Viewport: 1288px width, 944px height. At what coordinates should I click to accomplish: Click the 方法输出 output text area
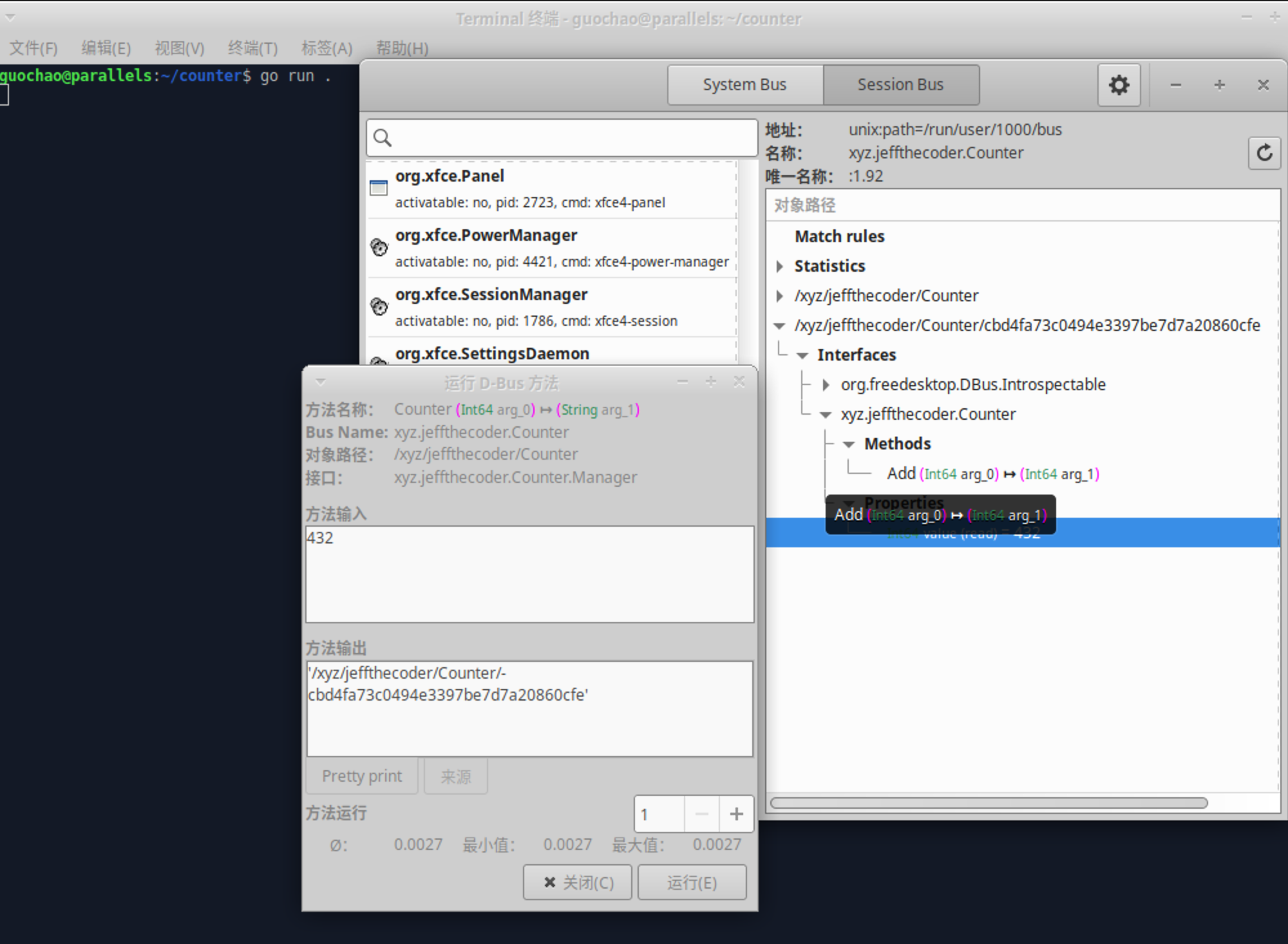[530, 709]
